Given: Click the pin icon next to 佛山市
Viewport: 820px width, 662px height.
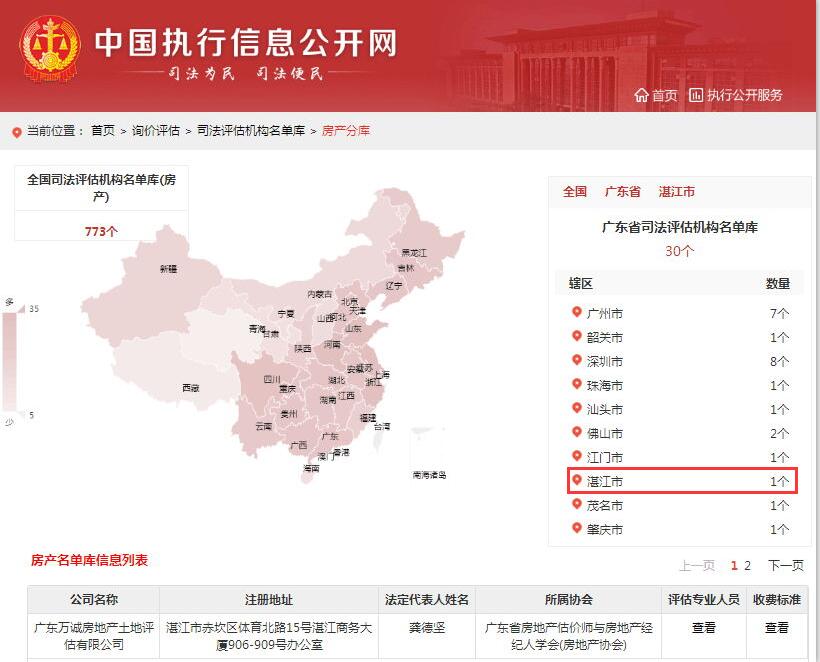Looking at the screenshot, I should tap(576, 432).
